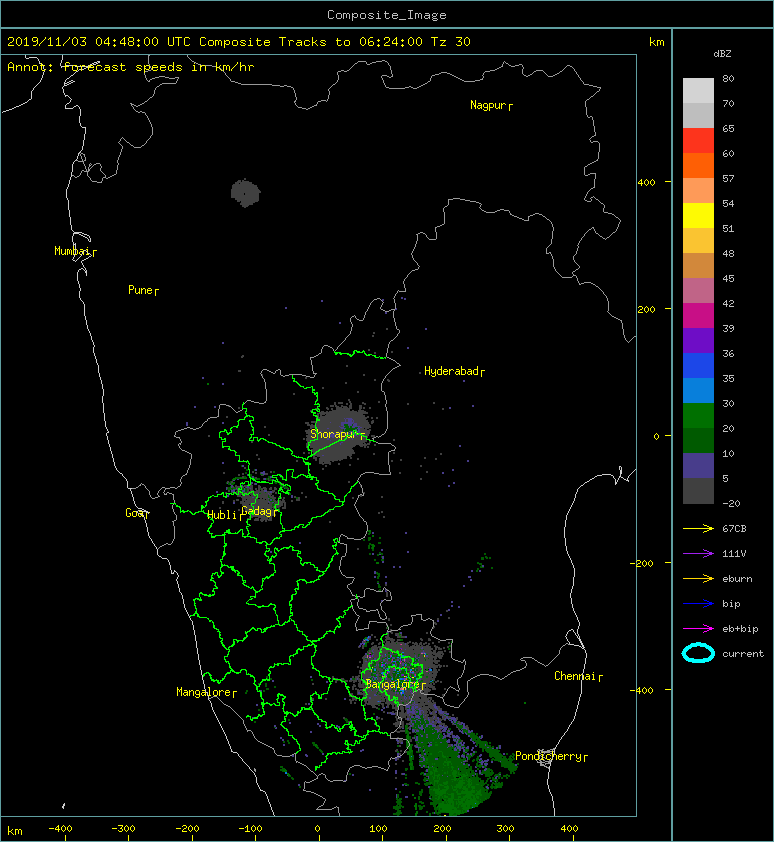The image size is (774, 842).
Task: Click the Pune city label
Action: point(140,290)
